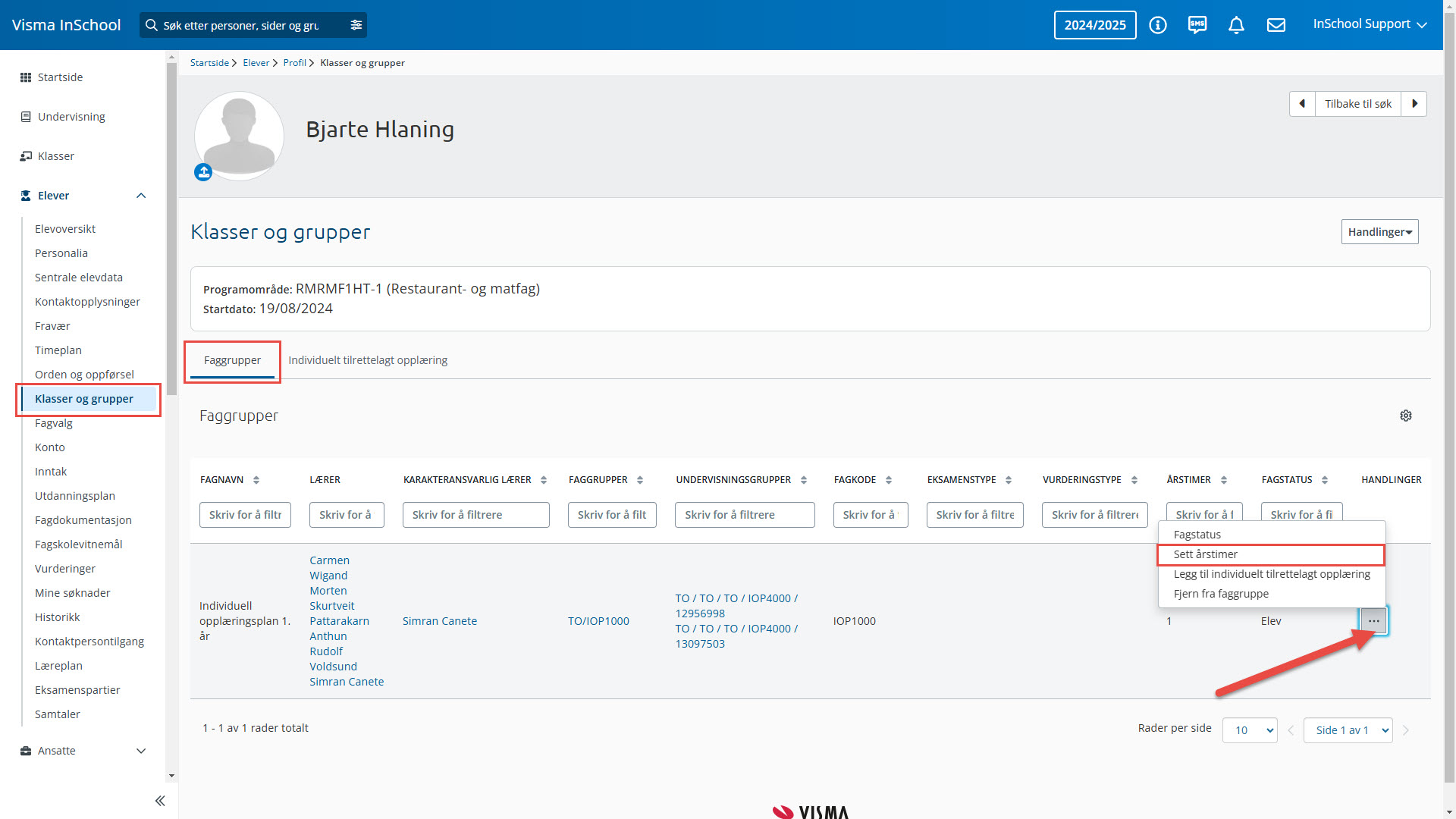Click the Tilbake til søk button
Viewport: 1456px width, 819px height.
[x=1357, y=104]
